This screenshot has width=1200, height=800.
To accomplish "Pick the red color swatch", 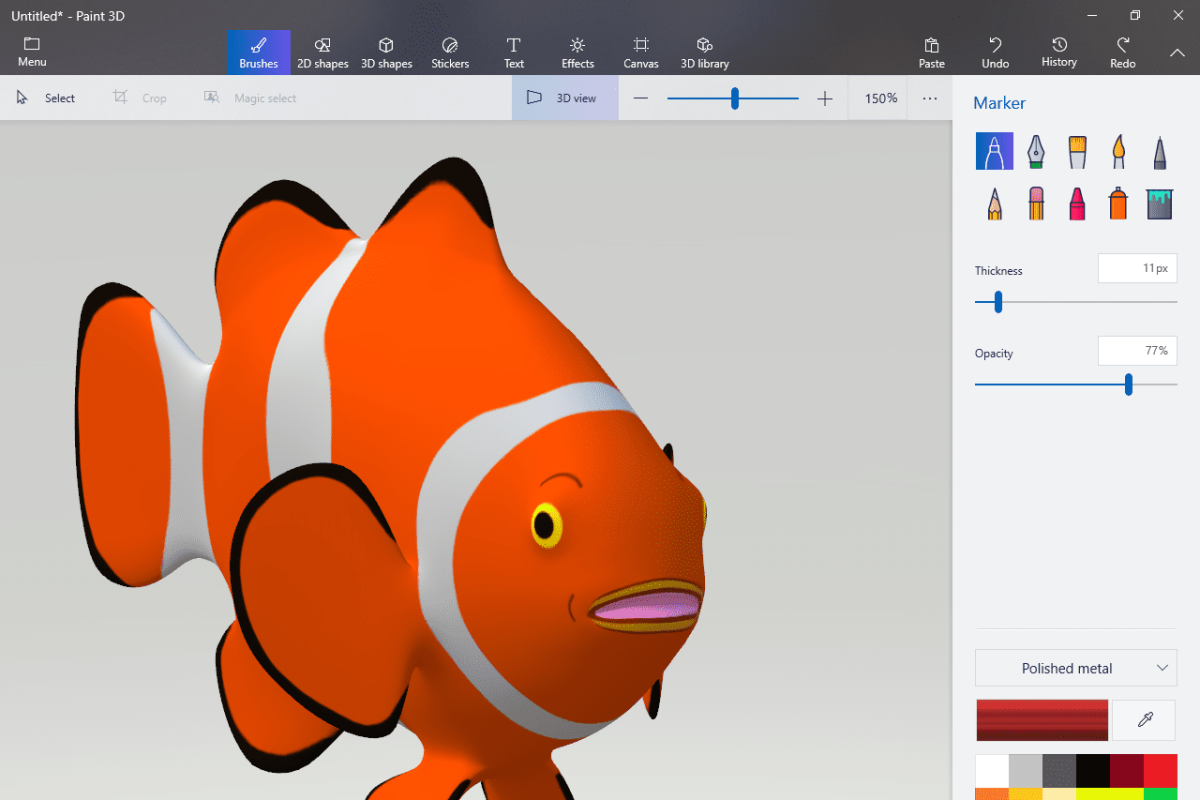I will click(x=1160, y=771).
